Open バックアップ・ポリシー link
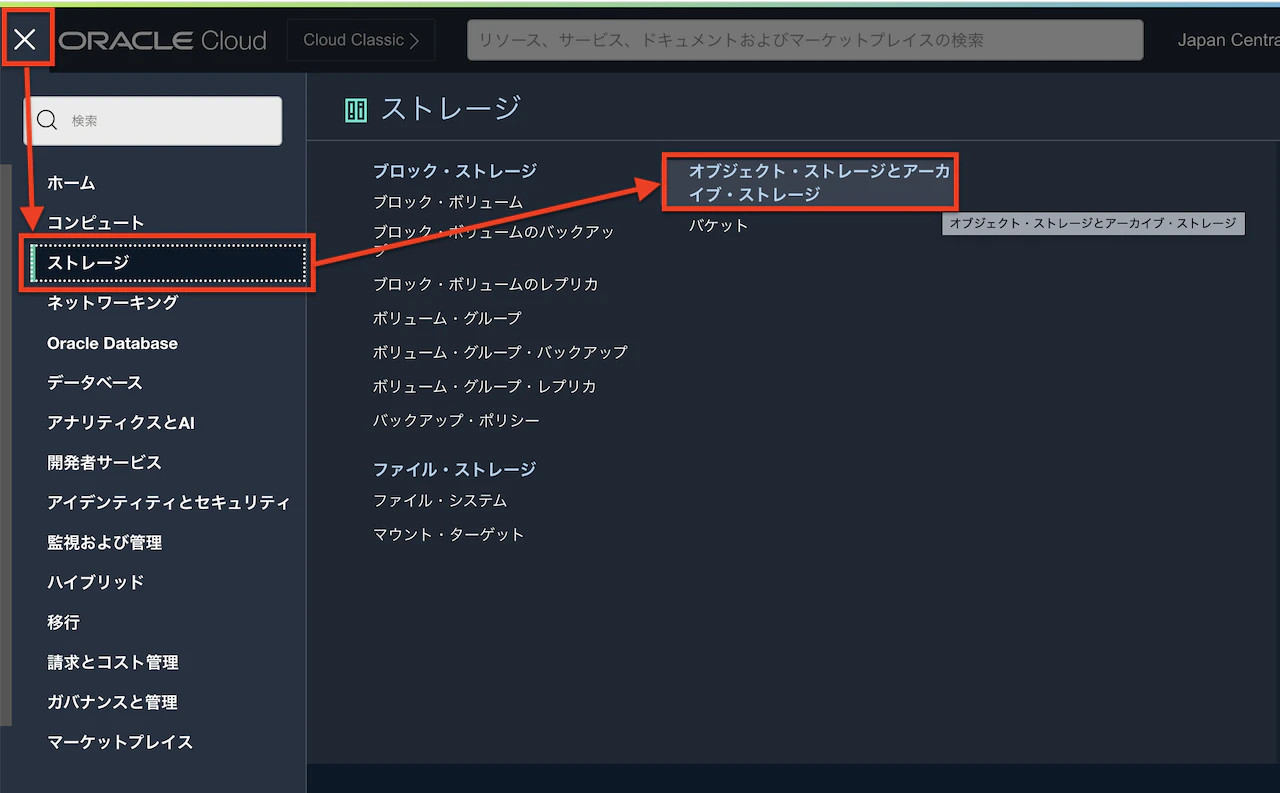1280x793 pixels. click(x=456, y=421)
